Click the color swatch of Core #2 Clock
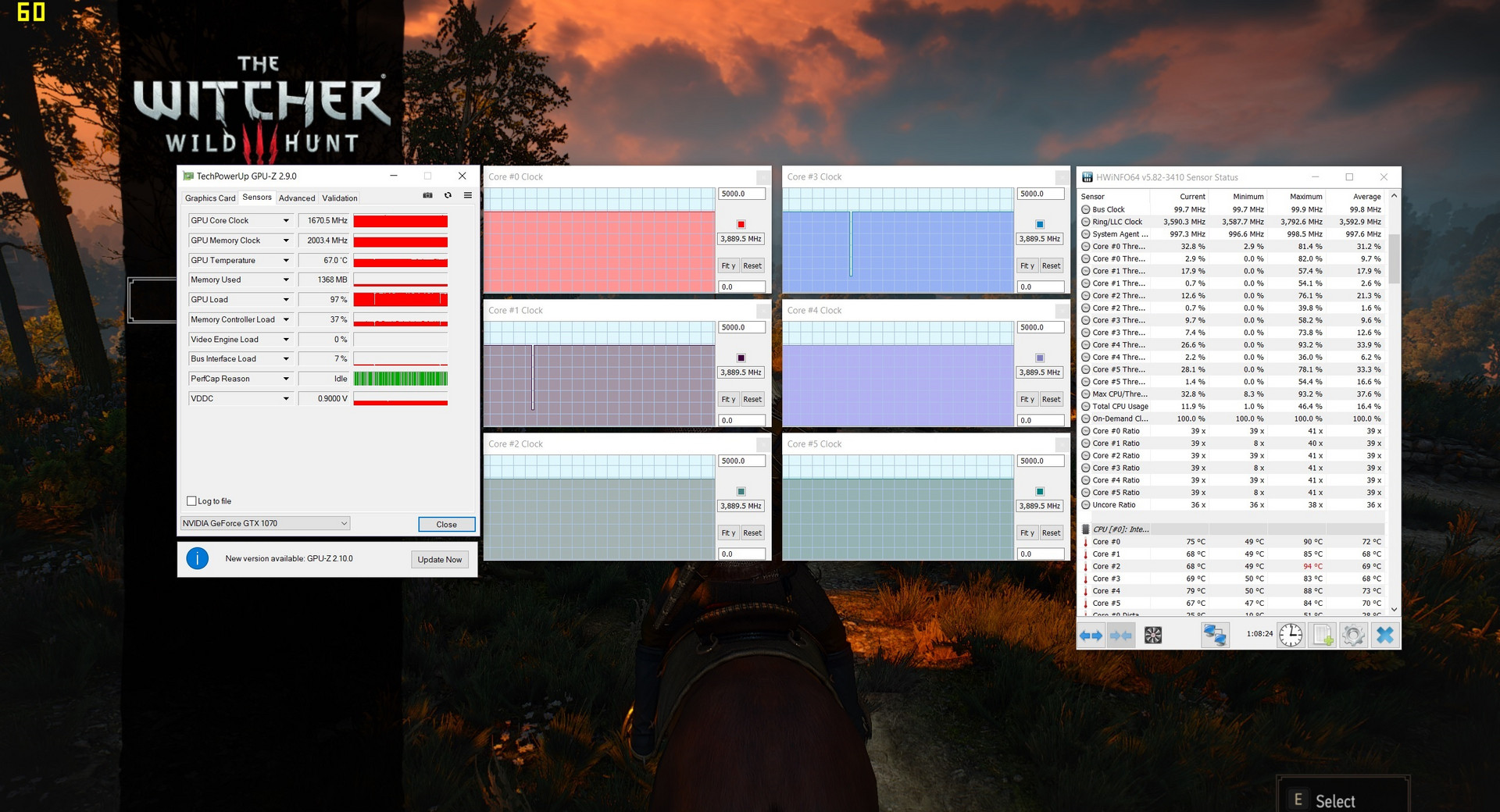 tap(741, 491)
